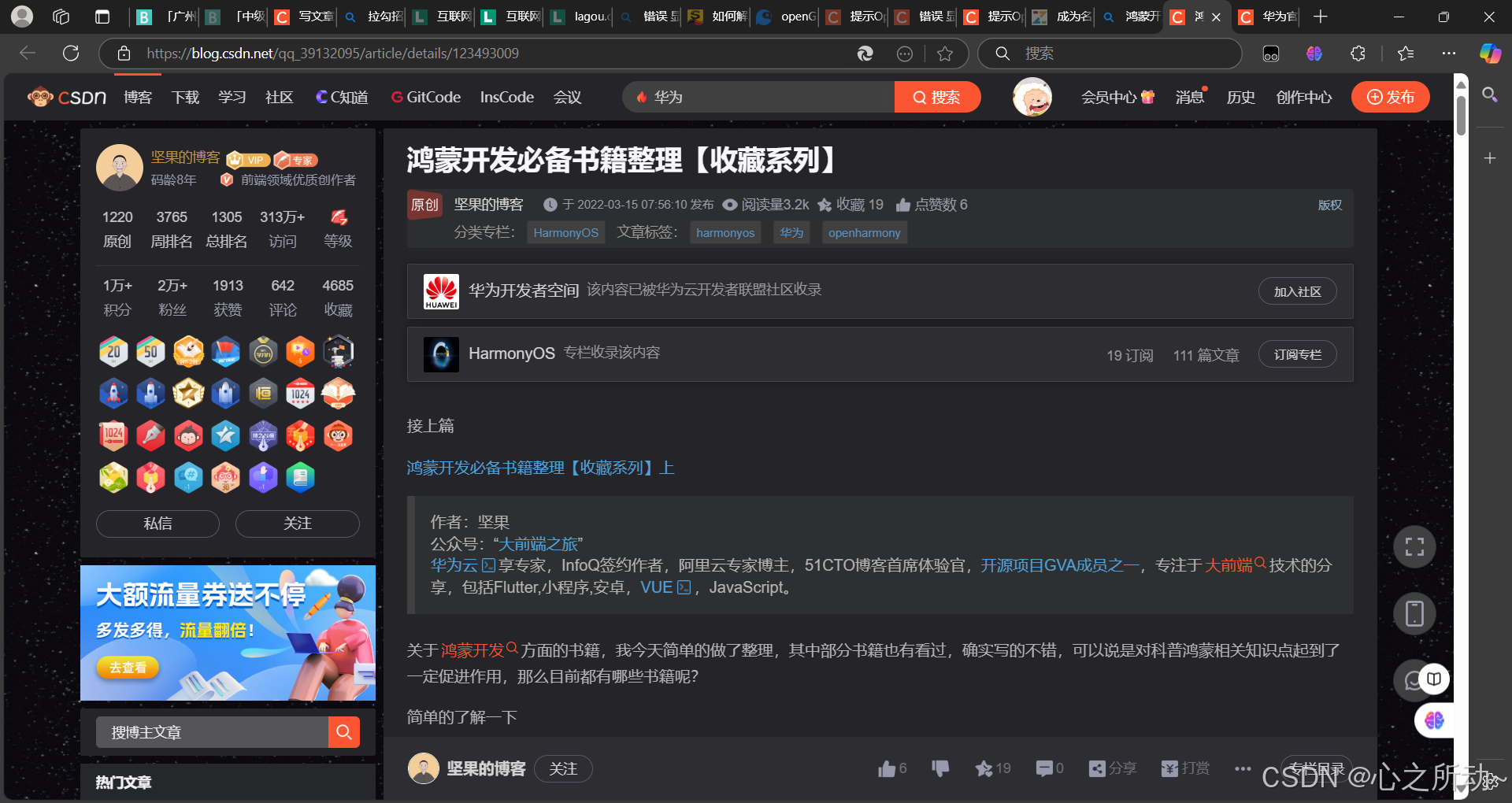Click the more options dots in bottom bar
Viewport: 1512px width, 803px height.
[x=1243, y=768]
